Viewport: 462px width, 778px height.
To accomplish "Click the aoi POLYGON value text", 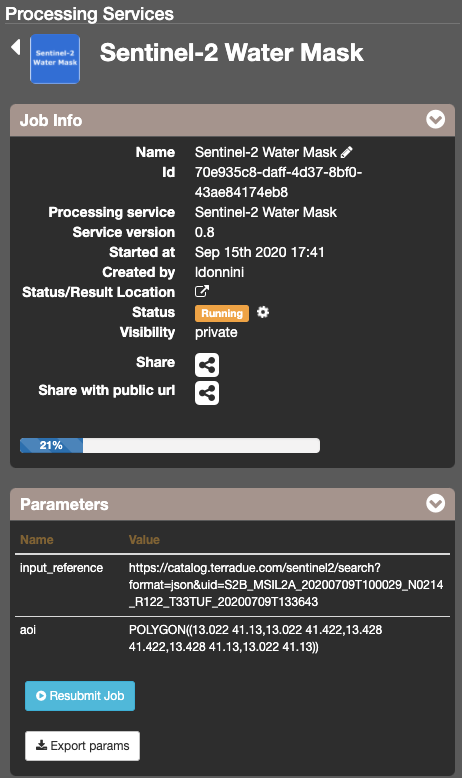I will coord(256,638).
